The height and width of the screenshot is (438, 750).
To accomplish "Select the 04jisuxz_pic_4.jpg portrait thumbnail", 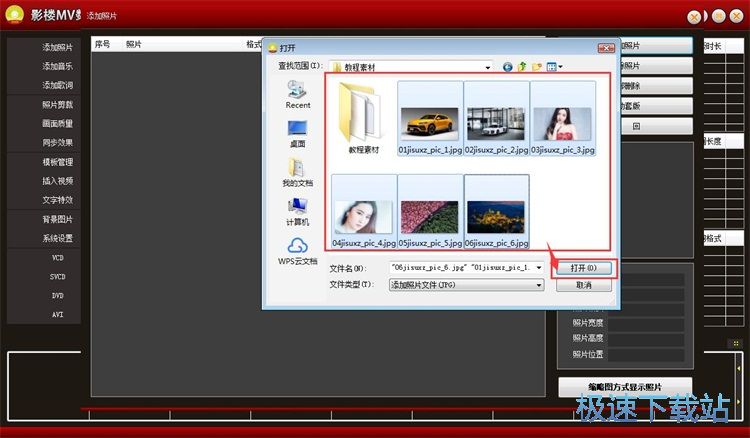I will [363, 211].
